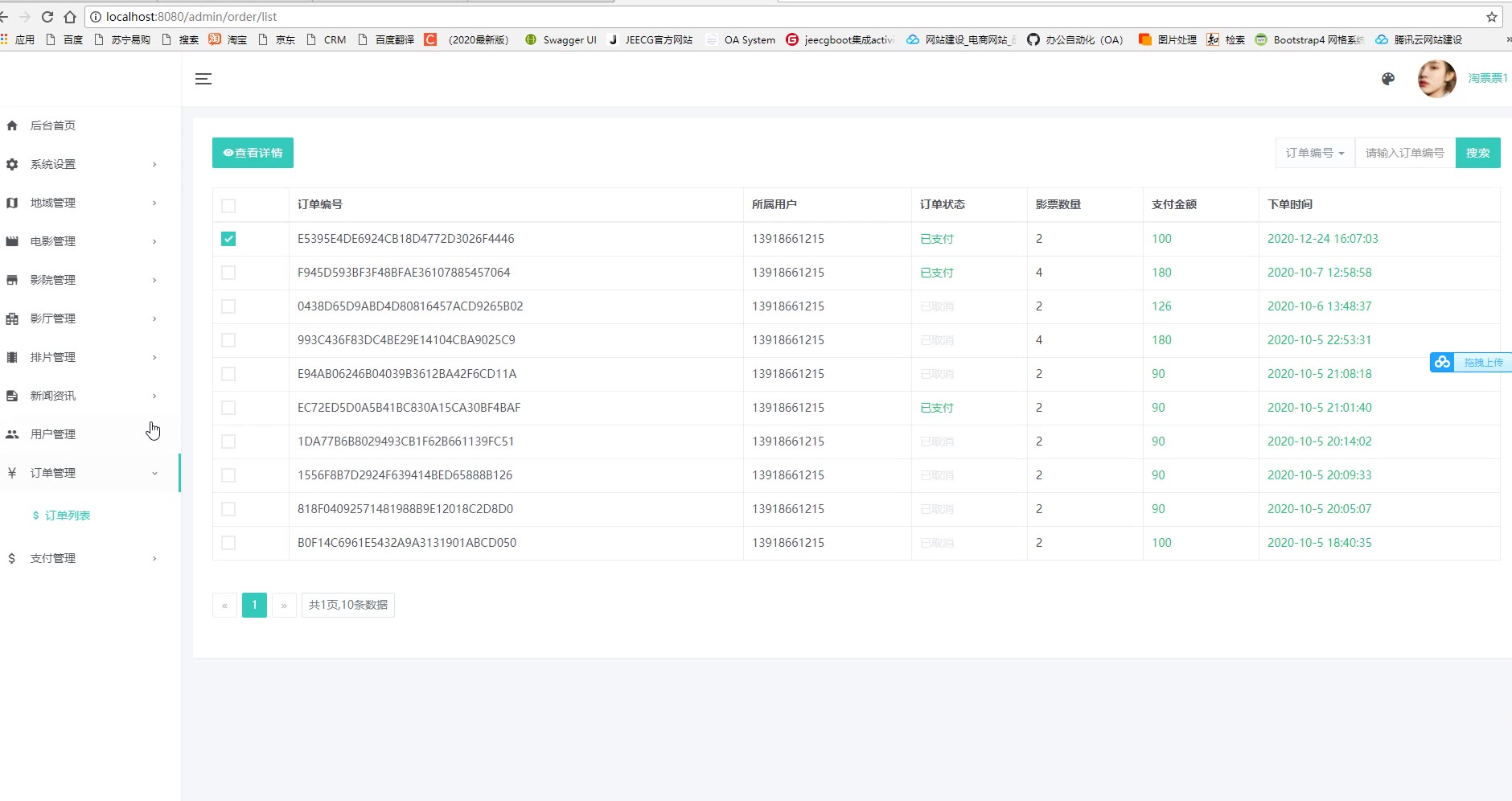Uncheck the checked order E5395E4DE6924CB18D4772D3026F4446
This screenshot has width=1512, height=801.
pyautogui.click(x=228, y=239)
